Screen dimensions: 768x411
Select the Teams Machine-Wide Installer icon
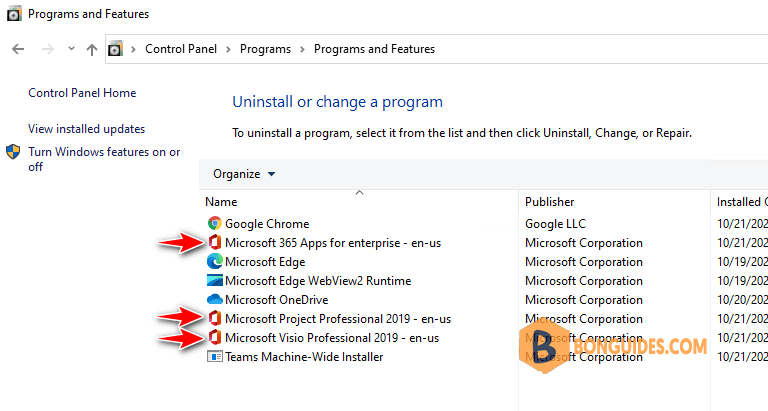click(215, 357)
